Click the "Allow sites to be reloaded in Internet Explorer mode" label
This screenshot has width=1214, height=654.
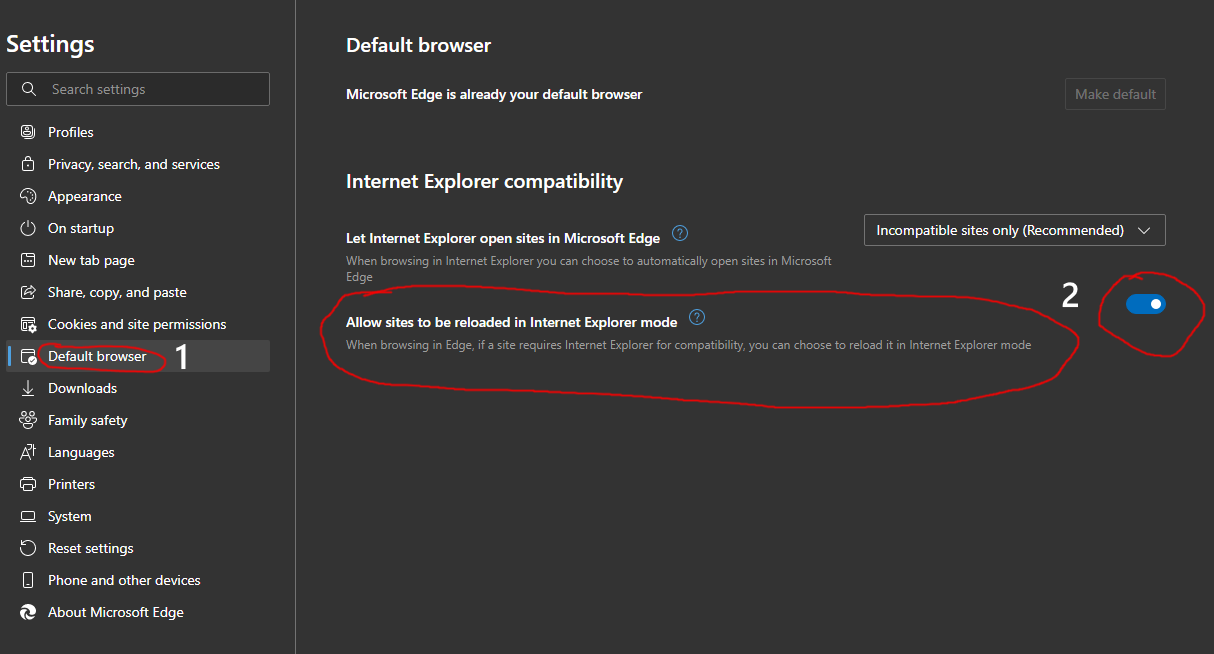[512, 322]
